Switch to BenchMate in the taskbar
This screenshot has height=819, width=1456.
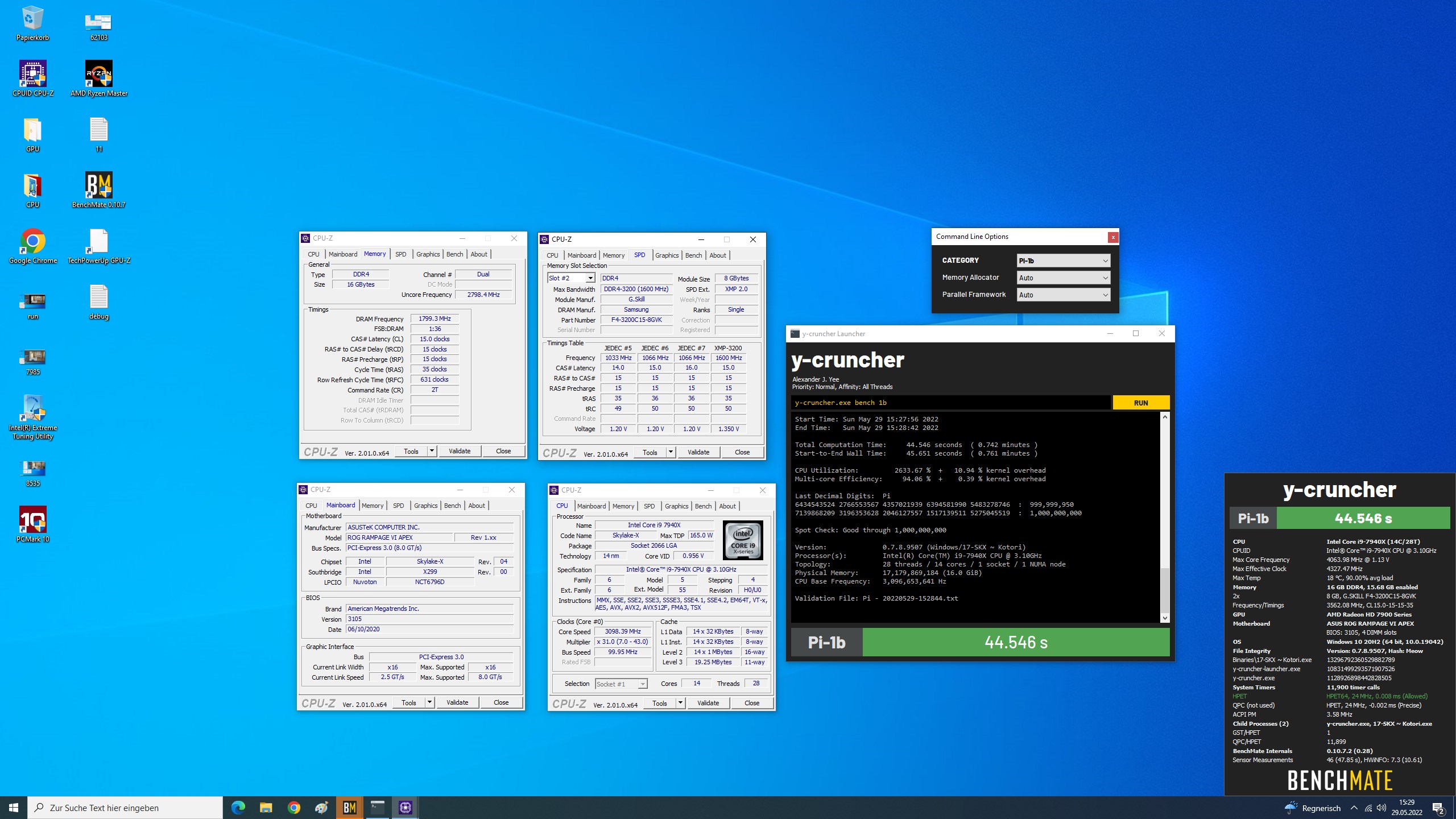click(349, 808)
